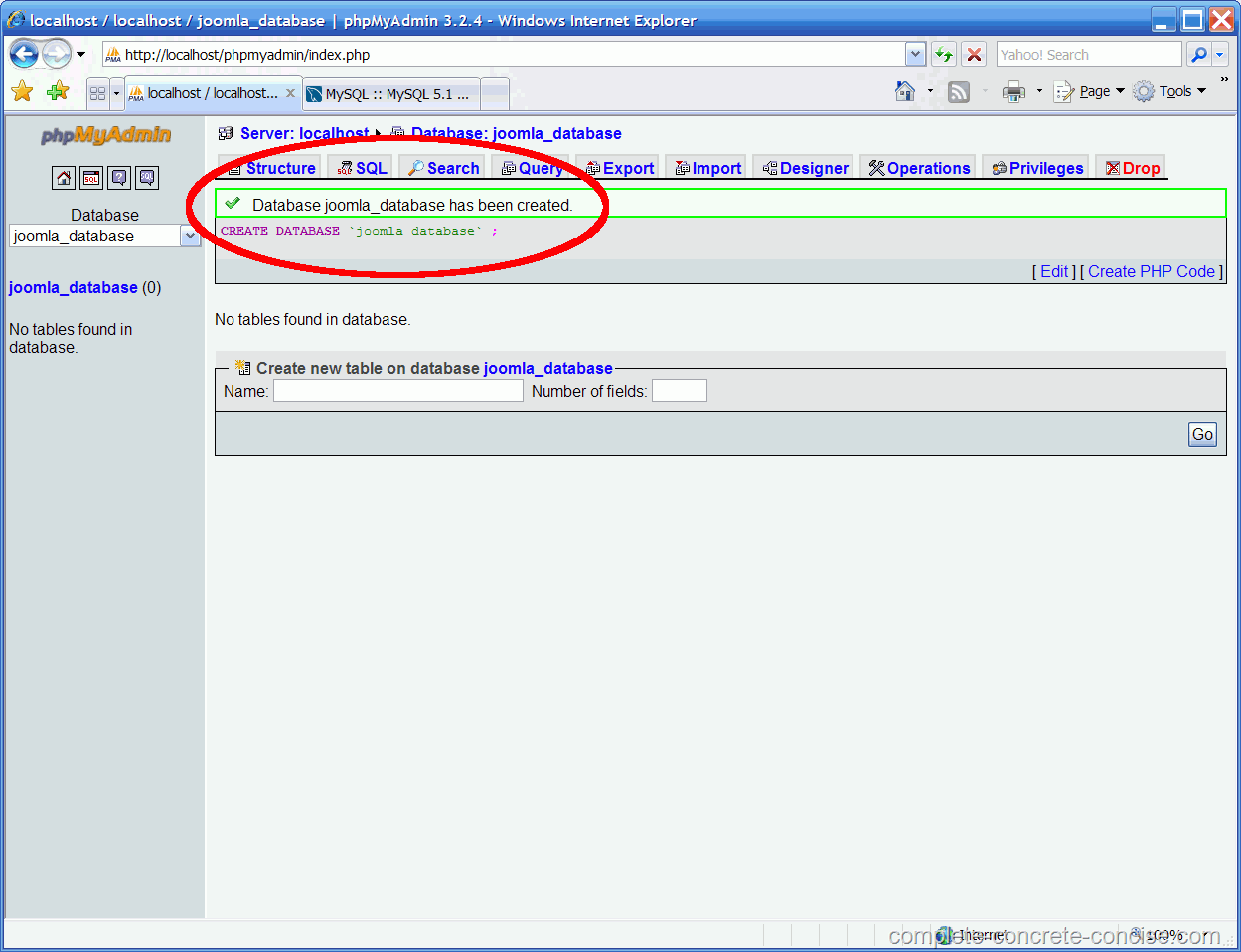Image resolution: width=1241 pixels, height=952 pixels.
Task: Open the Database select dropdown in sidebar
Action: tap(104, 236)
